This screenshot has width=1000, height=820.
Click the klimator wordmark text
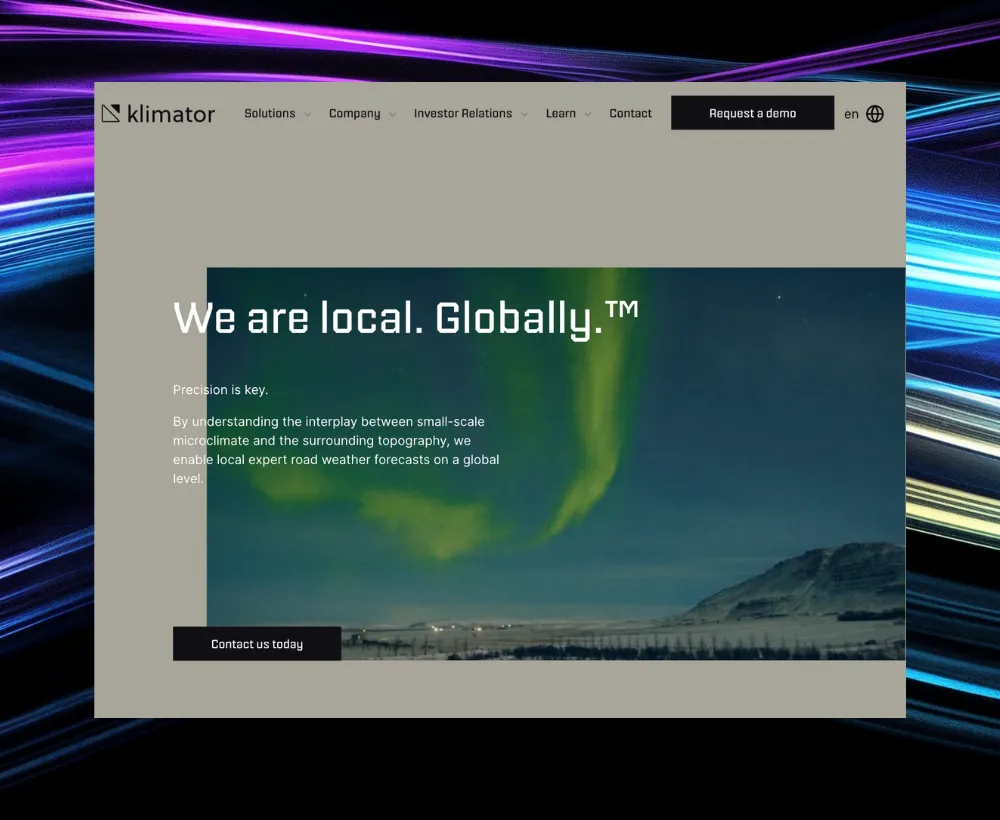[171, 114]
